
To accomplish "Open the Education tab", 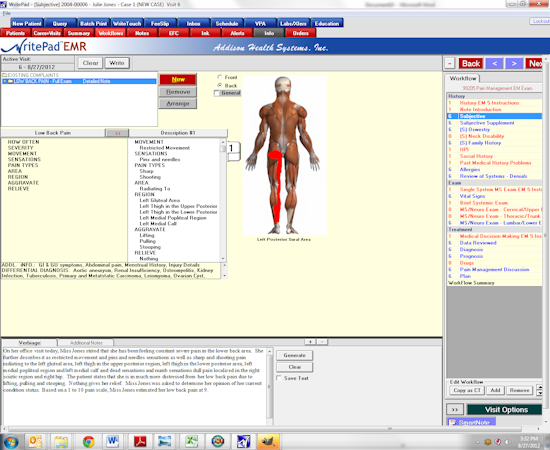I will click(327, 23).
